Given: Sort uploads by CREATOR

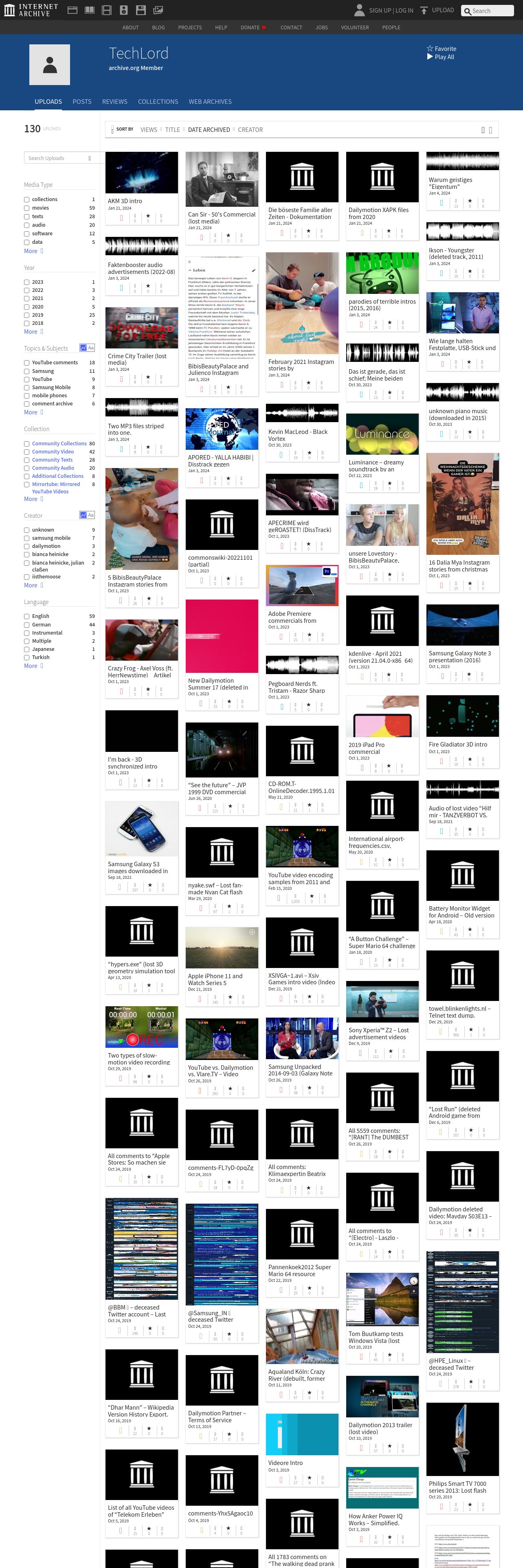Looking at the screenshot, I should tap(250, 130).
